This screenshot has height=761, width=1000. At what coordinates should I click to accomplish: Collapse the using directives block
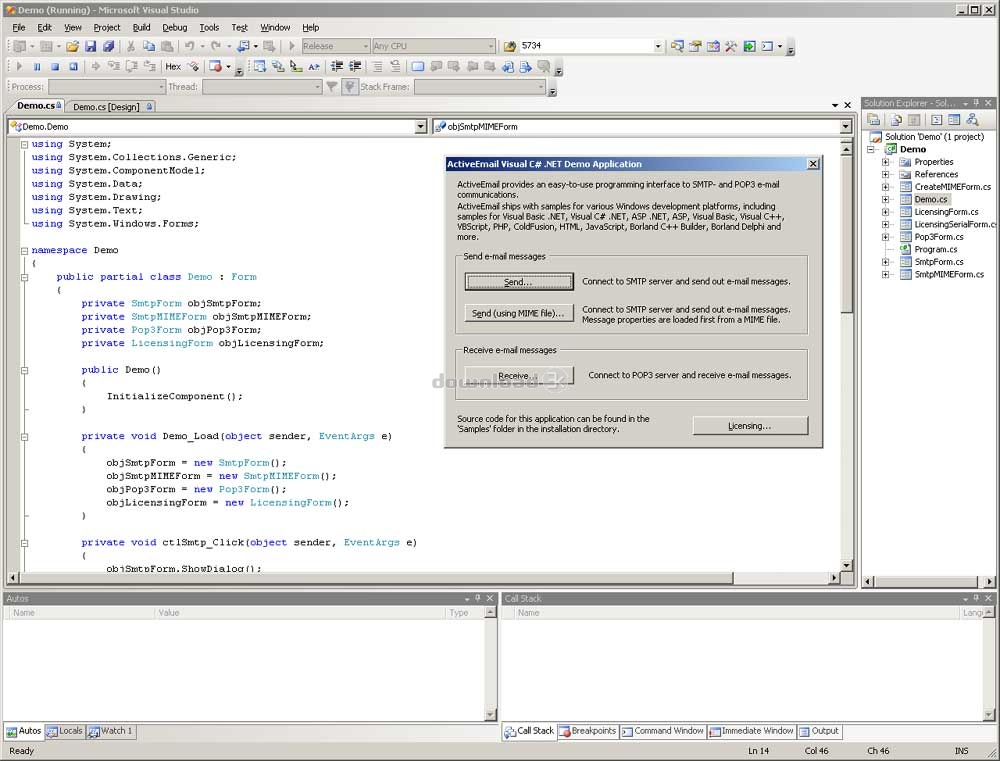tap(24, 145)
